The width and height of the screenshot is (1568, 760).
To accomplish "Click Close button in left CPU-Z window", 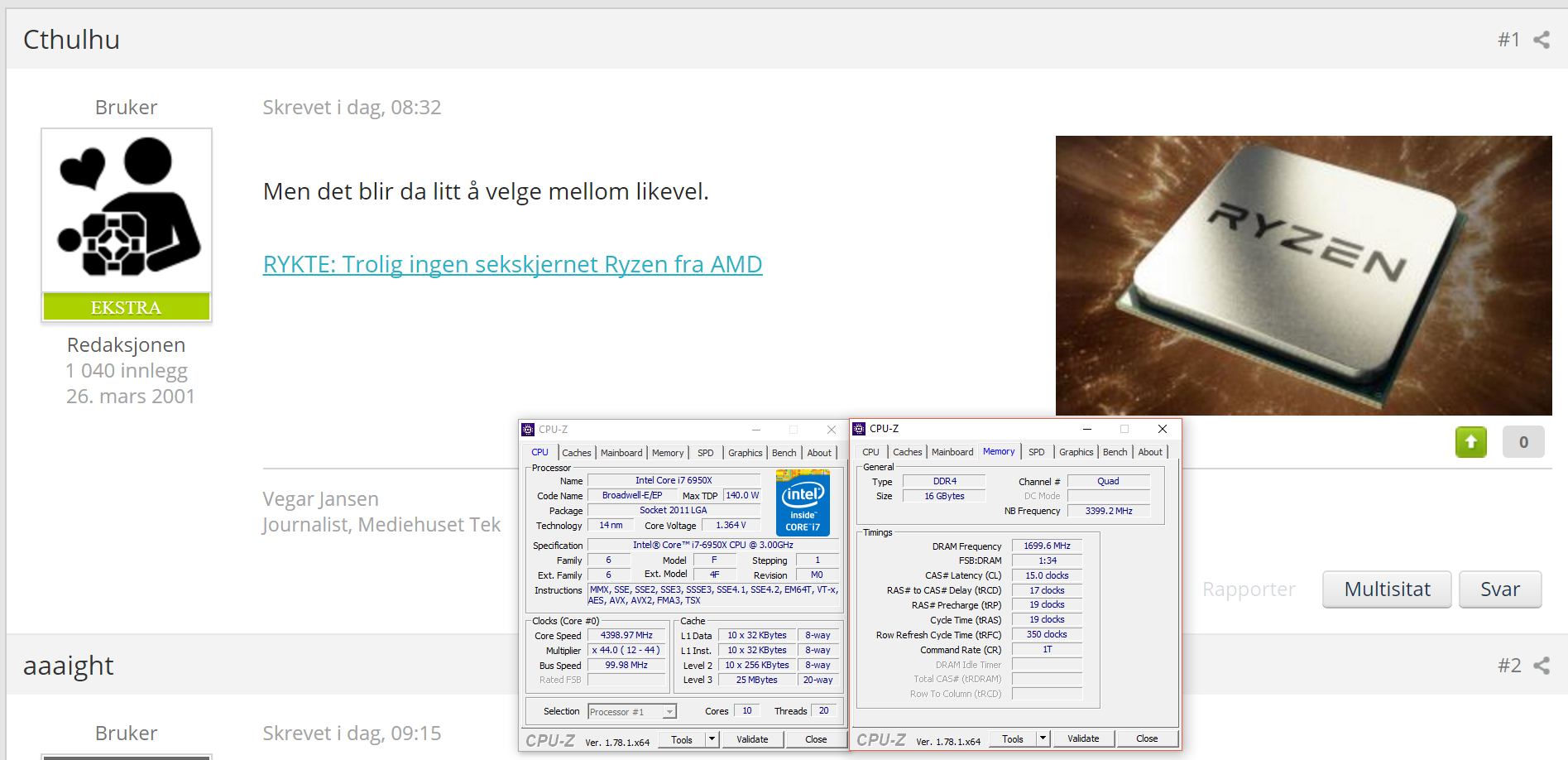I will pyautogui.click(x=816, y=740).
